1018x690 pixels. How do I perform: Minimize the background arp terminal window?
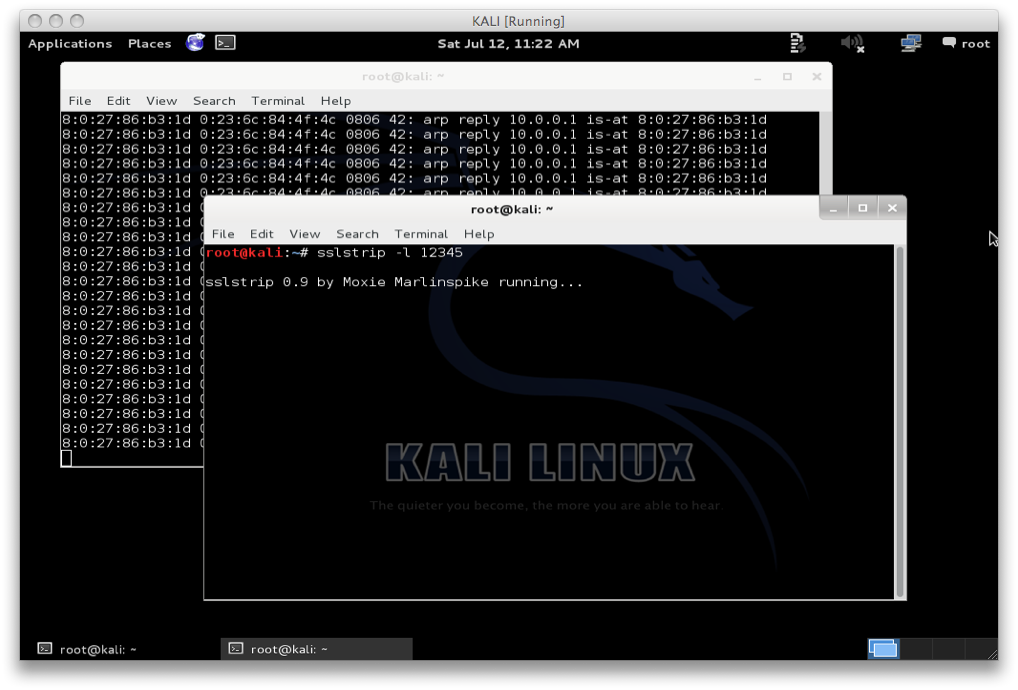pos(758,77)
